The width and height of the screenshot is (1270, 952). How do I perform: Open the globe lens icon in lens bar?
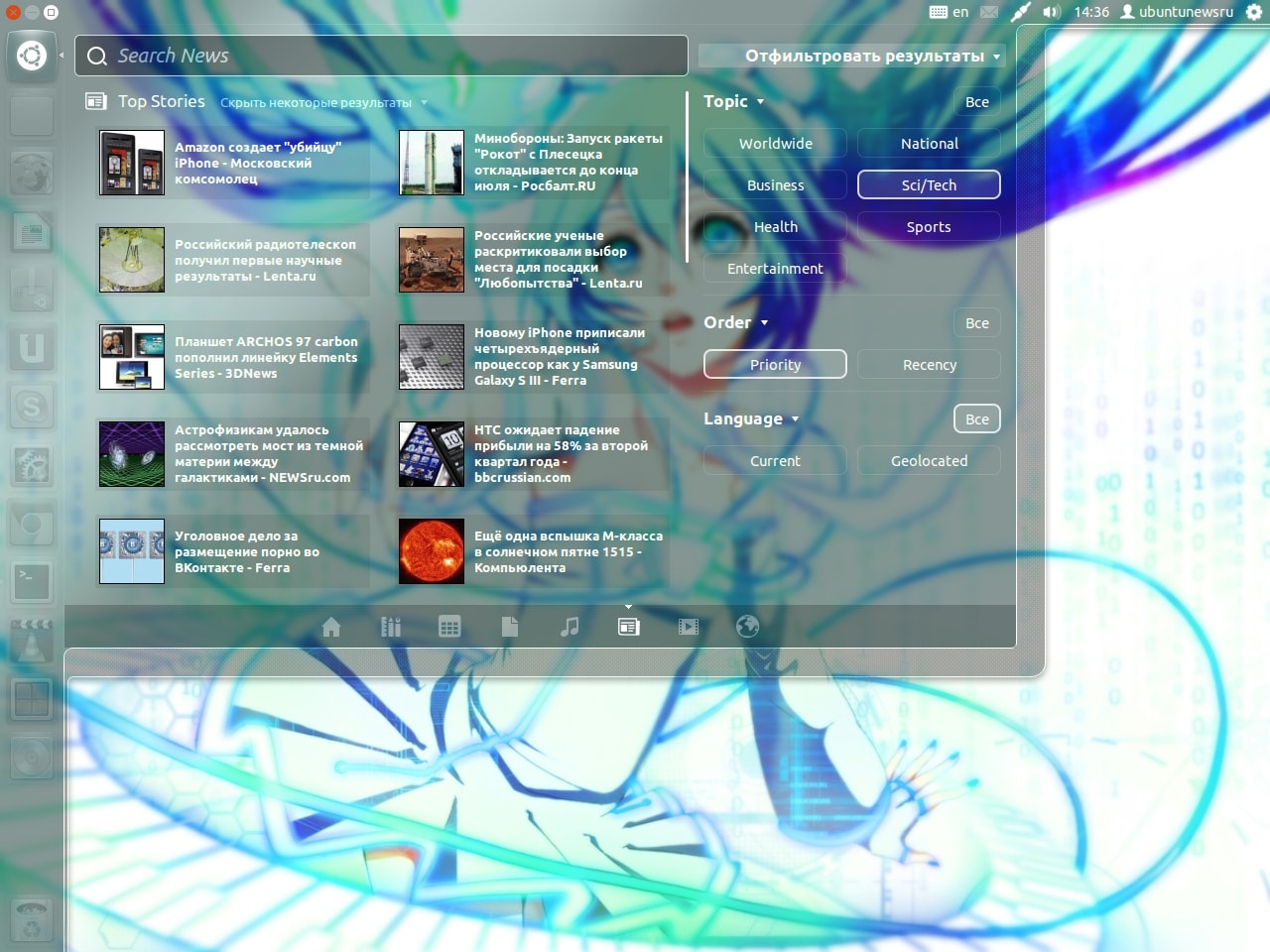coord(748,627)
